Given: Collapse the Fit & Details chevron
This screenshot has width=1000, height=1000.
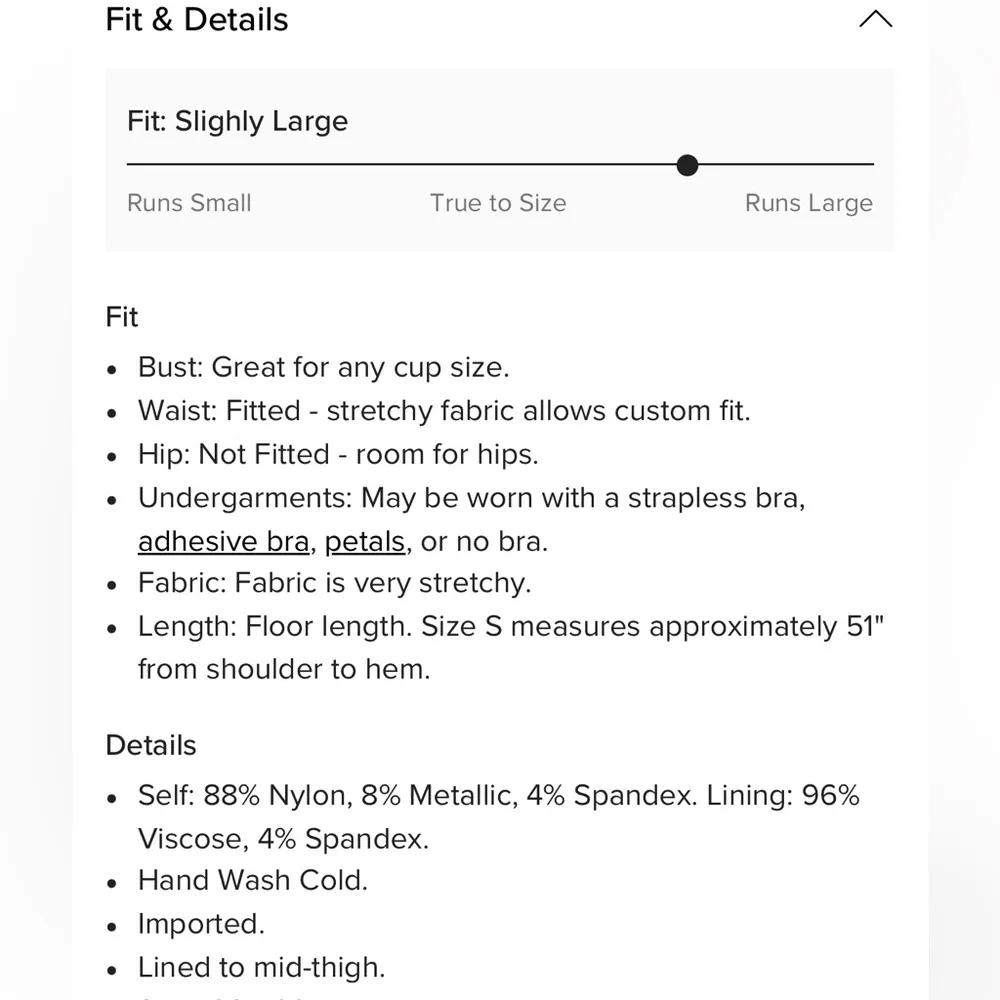Looking at the screenshot, I should 875,19.
